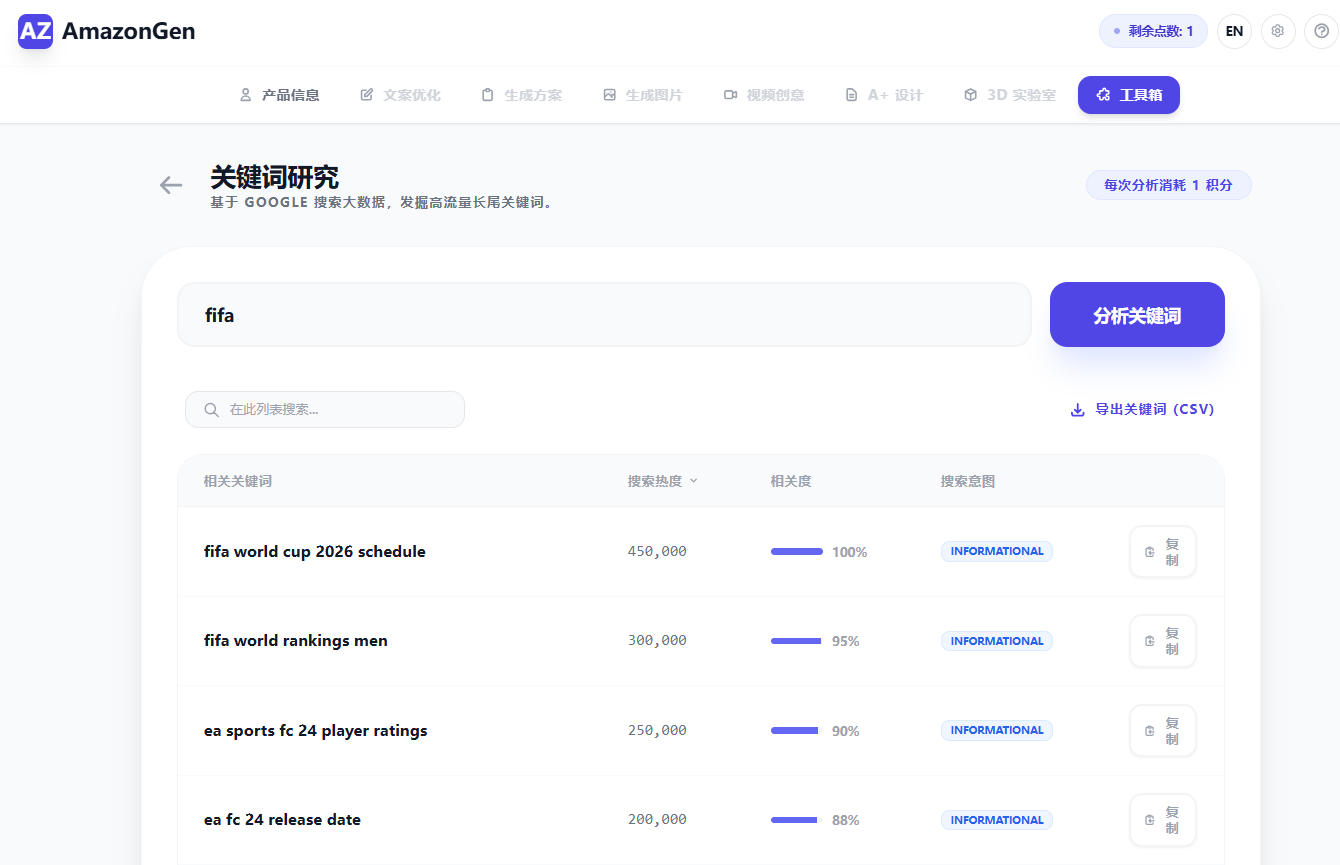Copy the 'ea sports fc 24 player ratings' keyword
The height and width of the screenshot is (865, 1340).
click(1162, 731)
